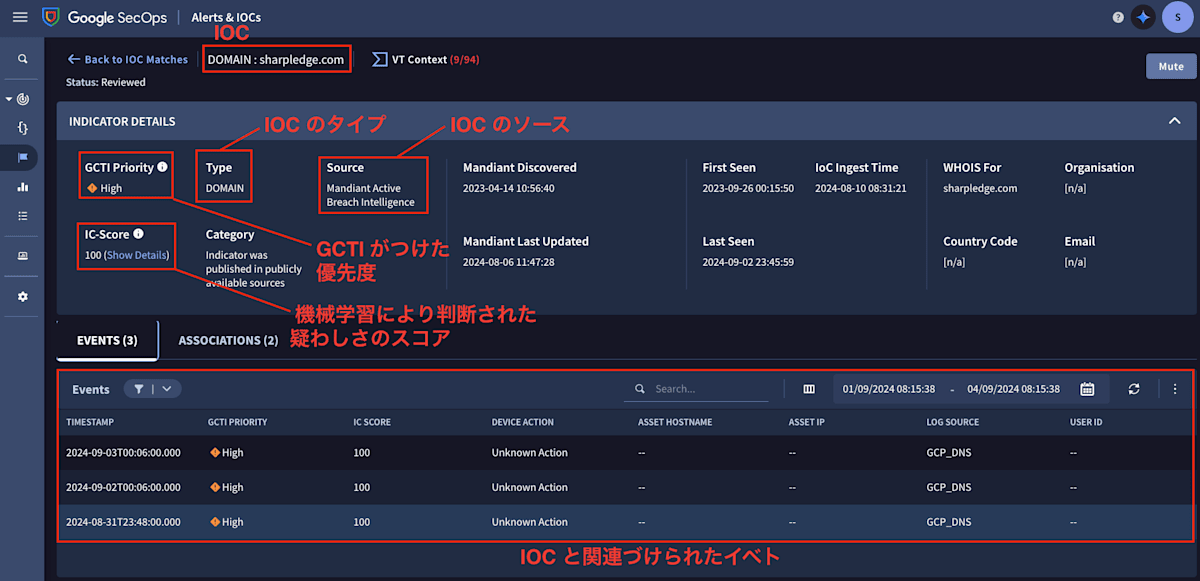This screenshot has width=1200, height=581.
Task: Click the Last Seen value 2024-09-02 23:45:59
Action: coord(748,262)
